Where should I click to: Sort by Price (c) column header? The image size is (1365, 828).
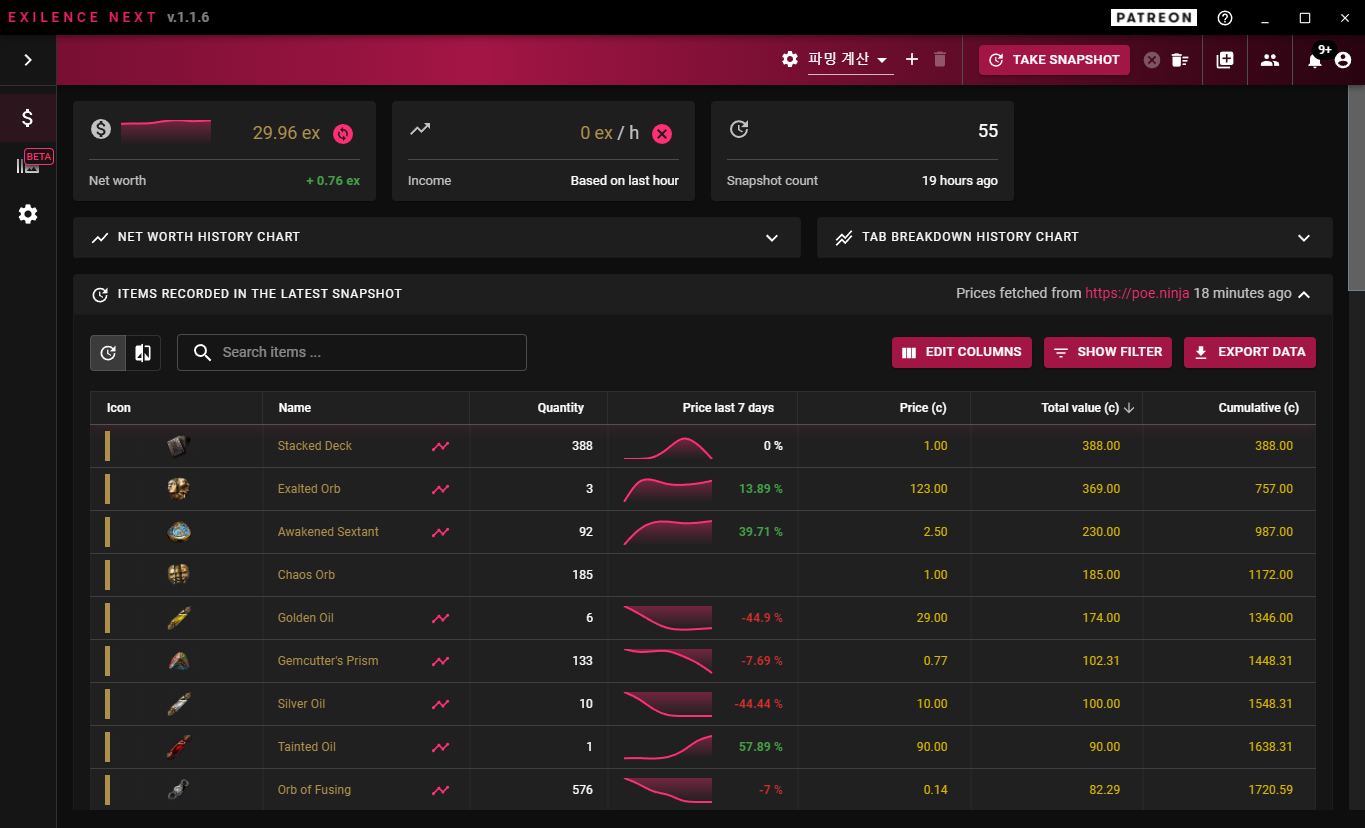tap(923, 408)
